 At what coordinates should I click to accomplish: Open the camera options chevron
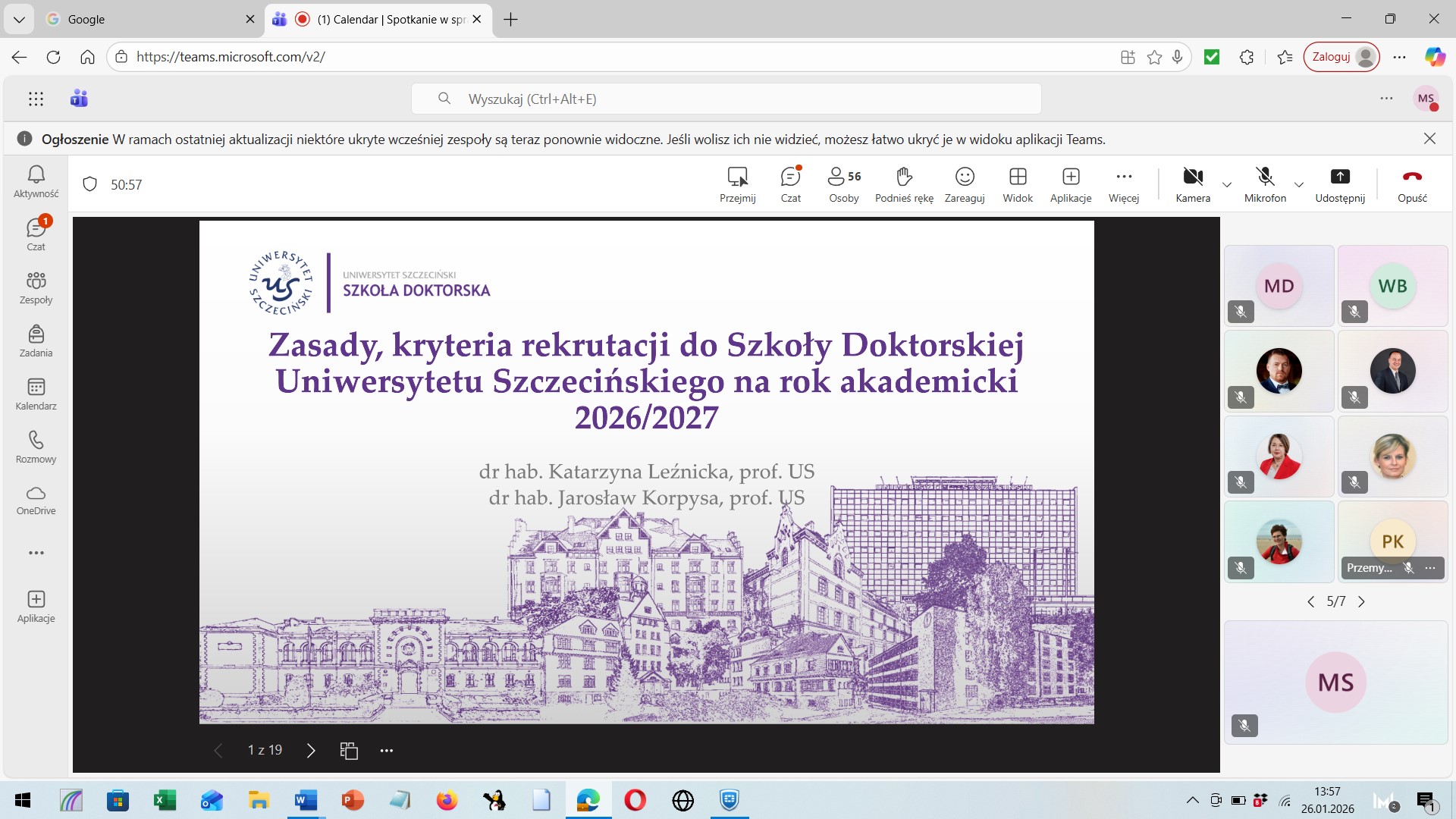[1226, 184]
